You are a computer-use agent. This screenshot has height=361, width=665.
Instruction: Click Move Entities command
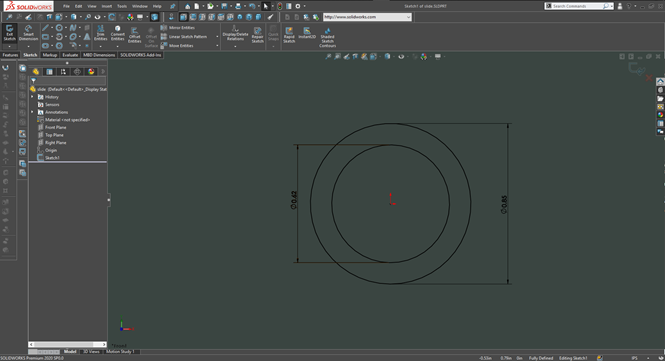pyautogui.click(x=177, y=45)
